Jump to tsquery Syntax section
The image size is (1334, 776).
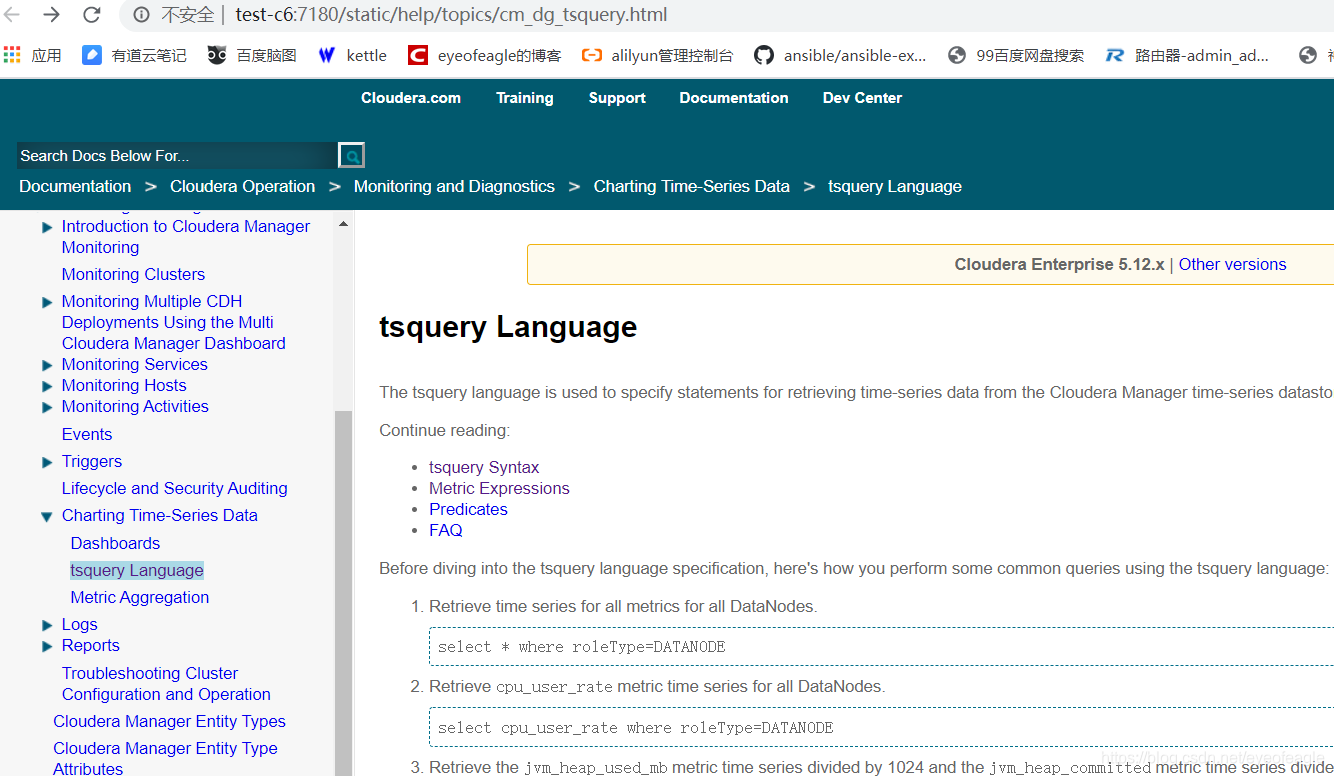tap(484, 467)
